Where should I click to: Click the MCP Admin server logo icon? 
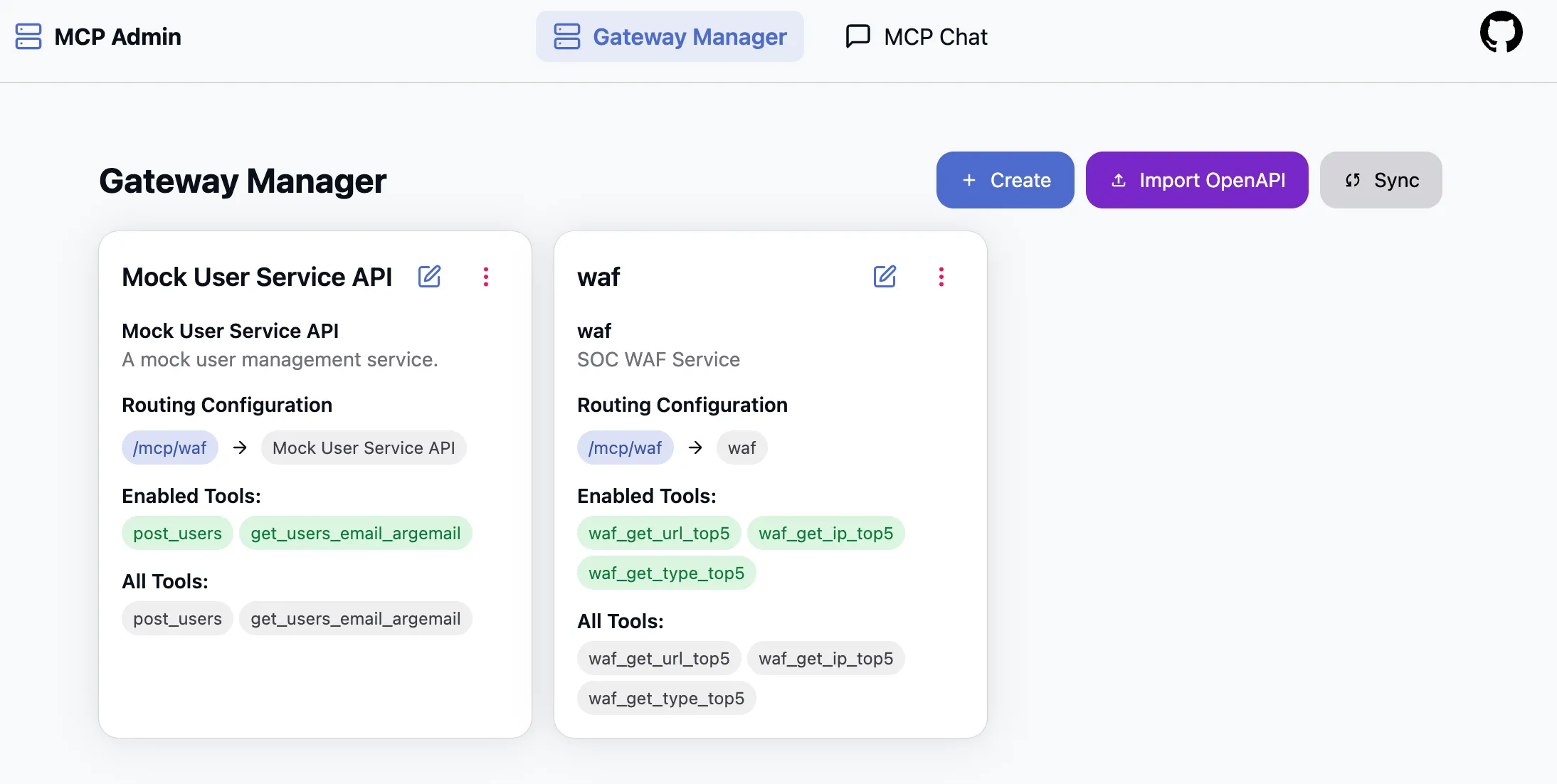coord(28,36)
